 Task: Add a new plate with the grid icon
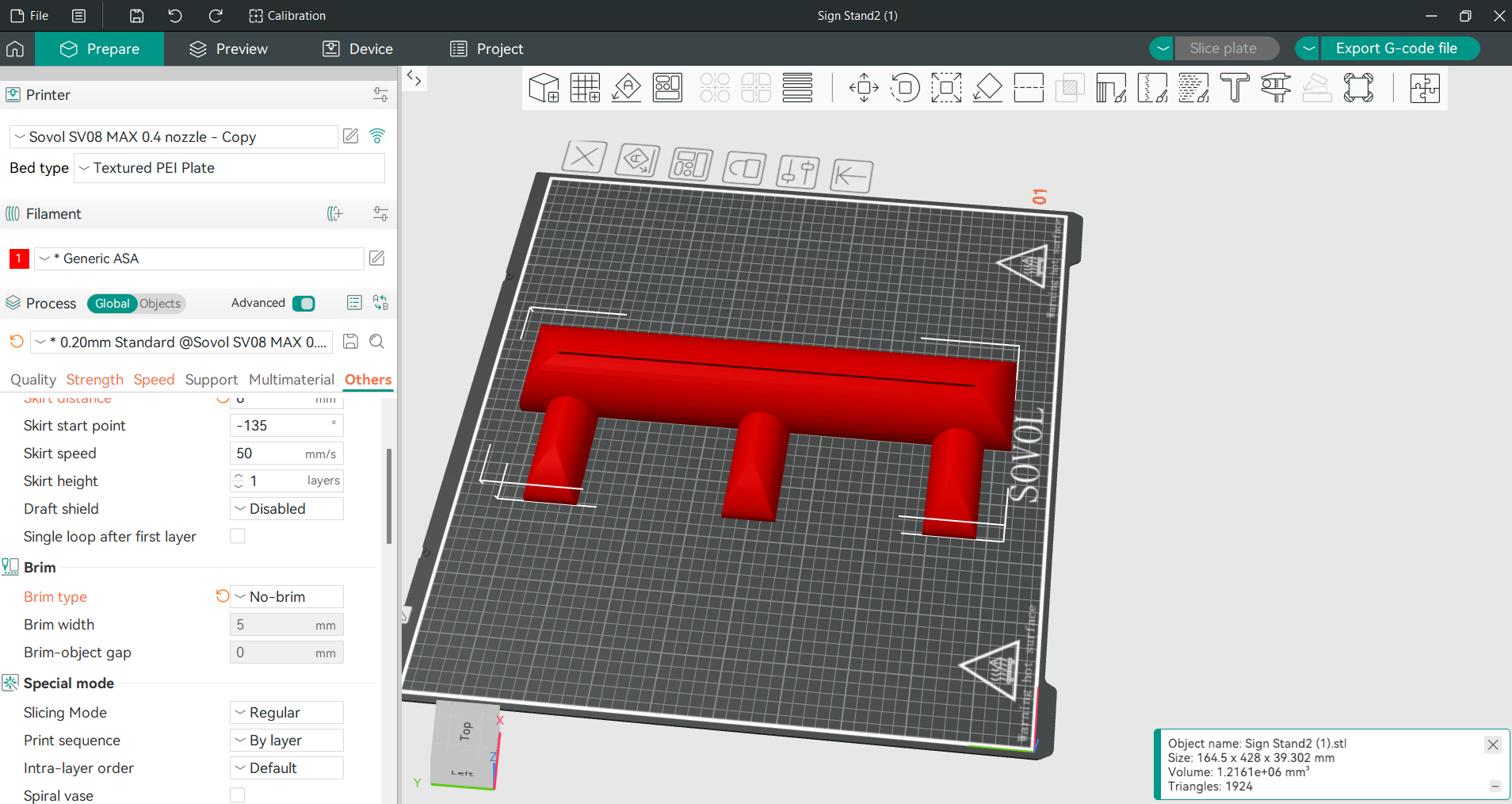[585, 88]
